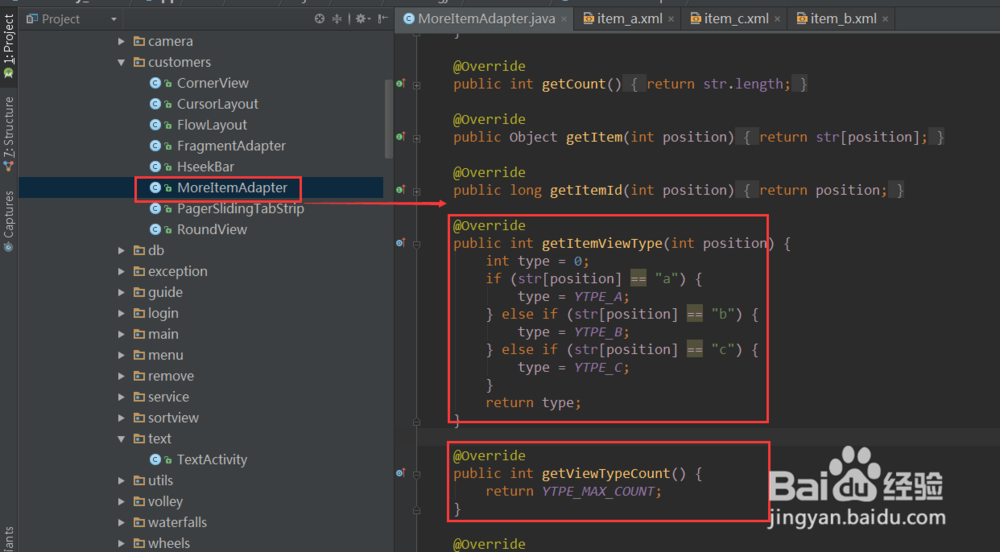
Task: Click 1: Project side tool window tab
Action: pyautogui.click(x=8, y=45)
